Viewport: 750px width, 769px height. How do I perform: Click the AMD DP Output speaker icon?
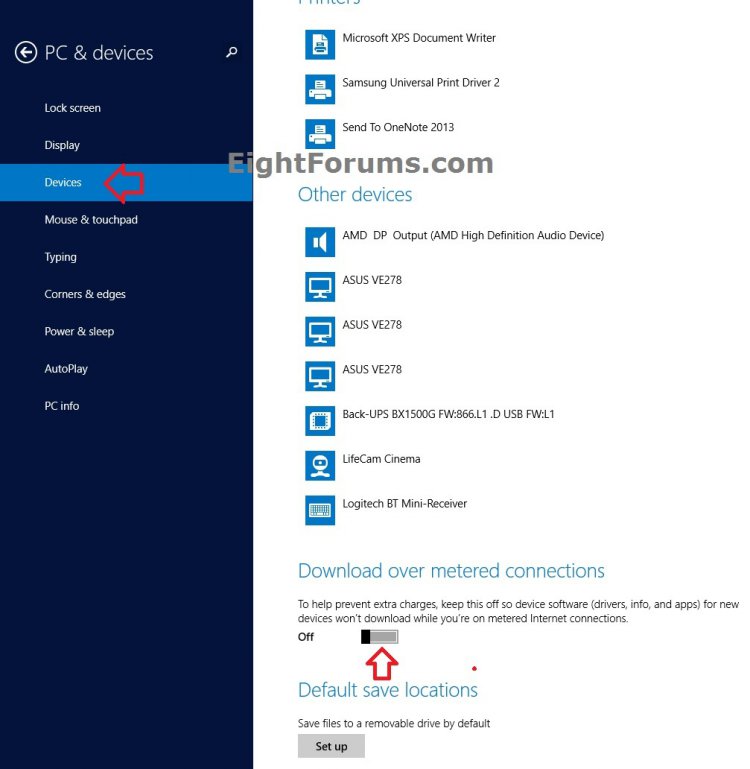coord(320,242)
